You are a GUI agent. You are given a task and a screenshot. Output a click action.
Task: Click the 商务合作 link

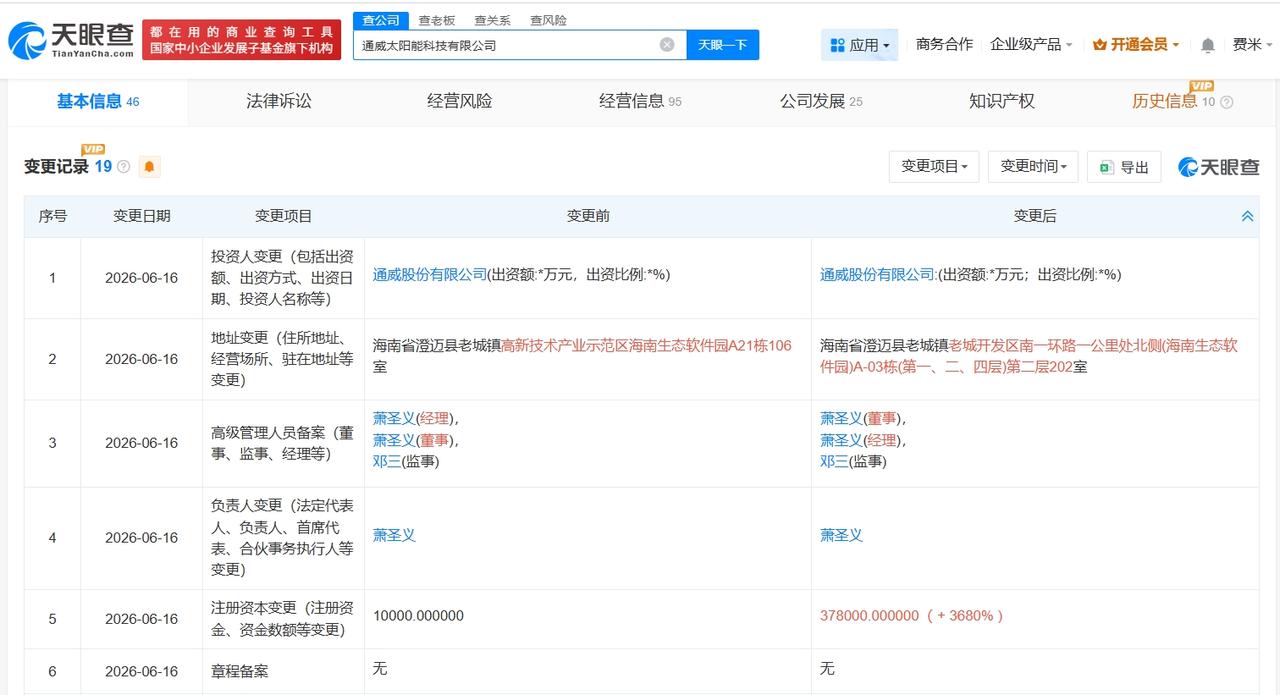point(944,45)
